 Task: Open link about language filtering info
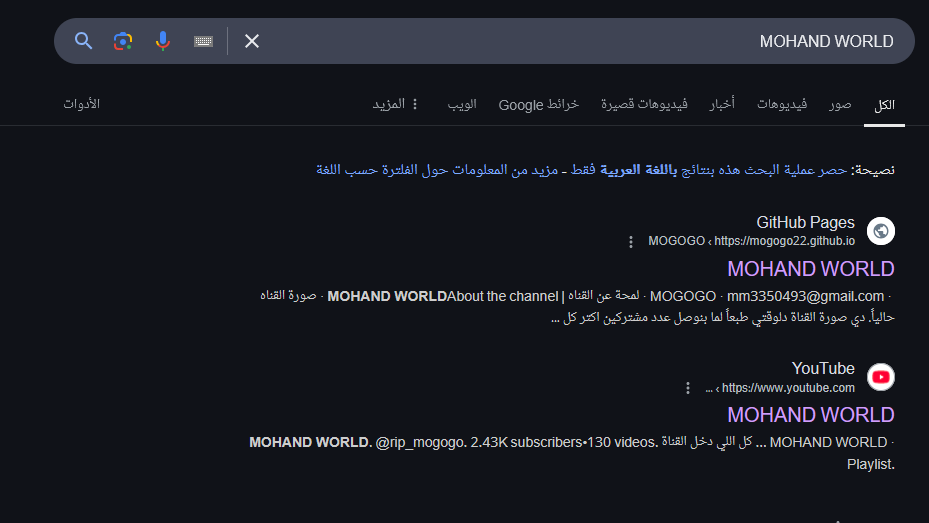click(x=437, y=170)
